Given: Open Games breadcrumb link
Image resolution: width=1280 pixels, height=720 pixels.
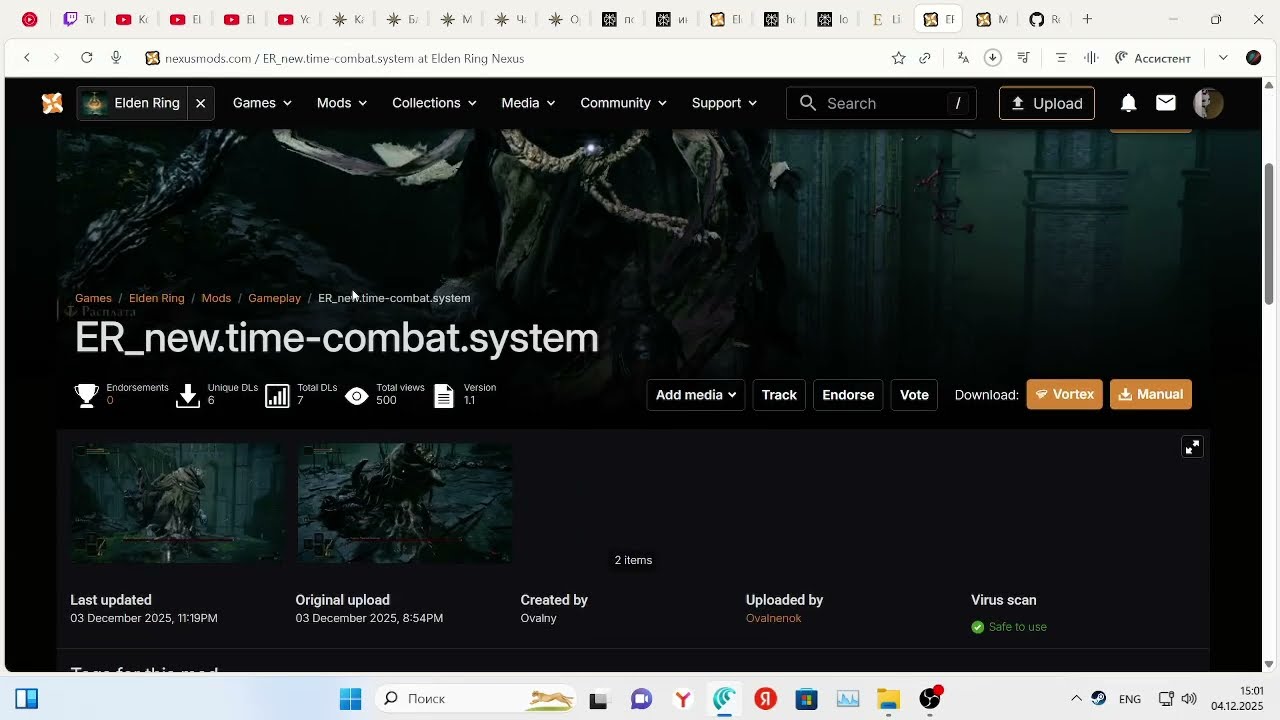Looking at the screenshot, I should (x=93, y=298).
